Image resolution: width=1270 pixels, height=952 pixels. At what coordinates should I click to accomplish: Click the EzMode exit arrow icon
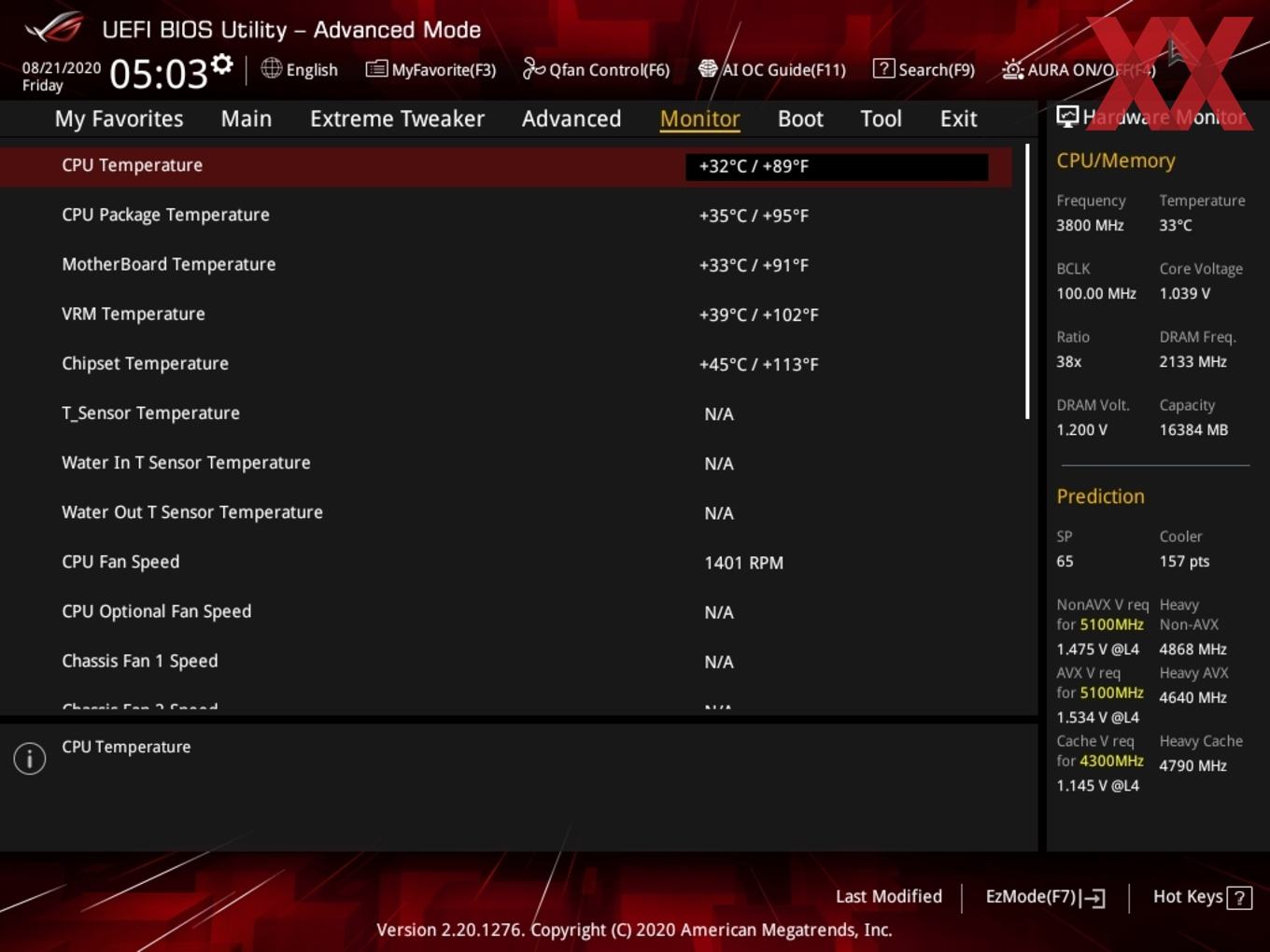1093,898
